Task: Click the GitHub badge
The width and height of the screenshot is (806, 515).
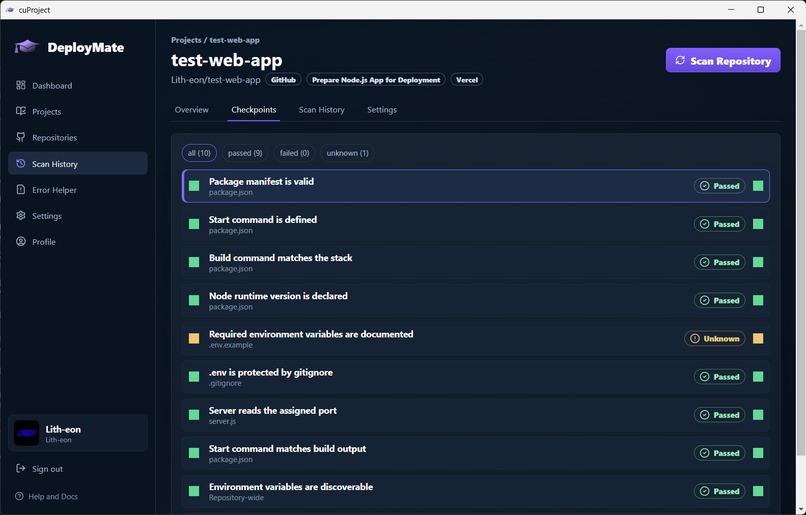Action: [x=283, y=80]
